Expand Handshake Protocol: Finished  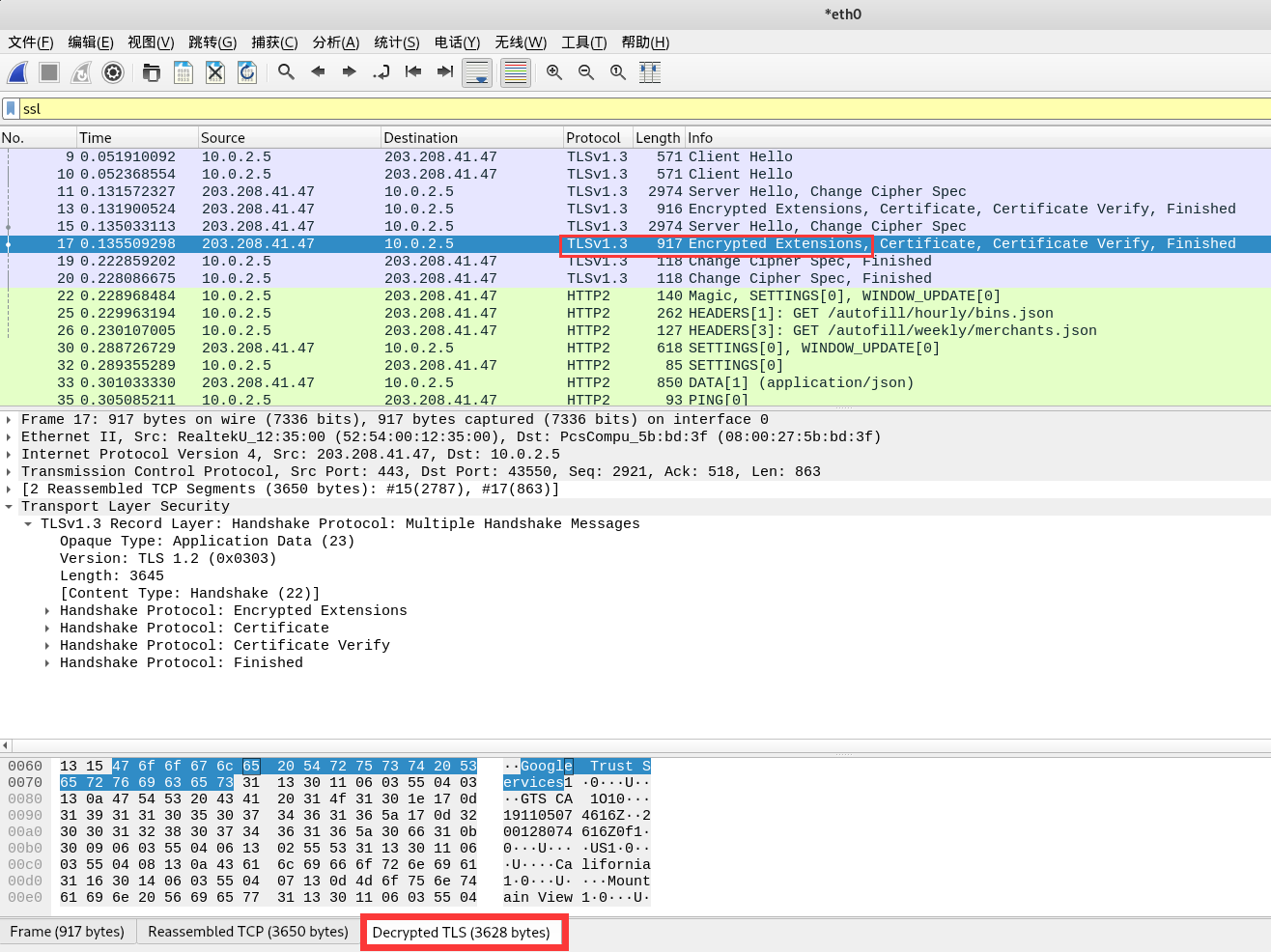pos(47,663)
